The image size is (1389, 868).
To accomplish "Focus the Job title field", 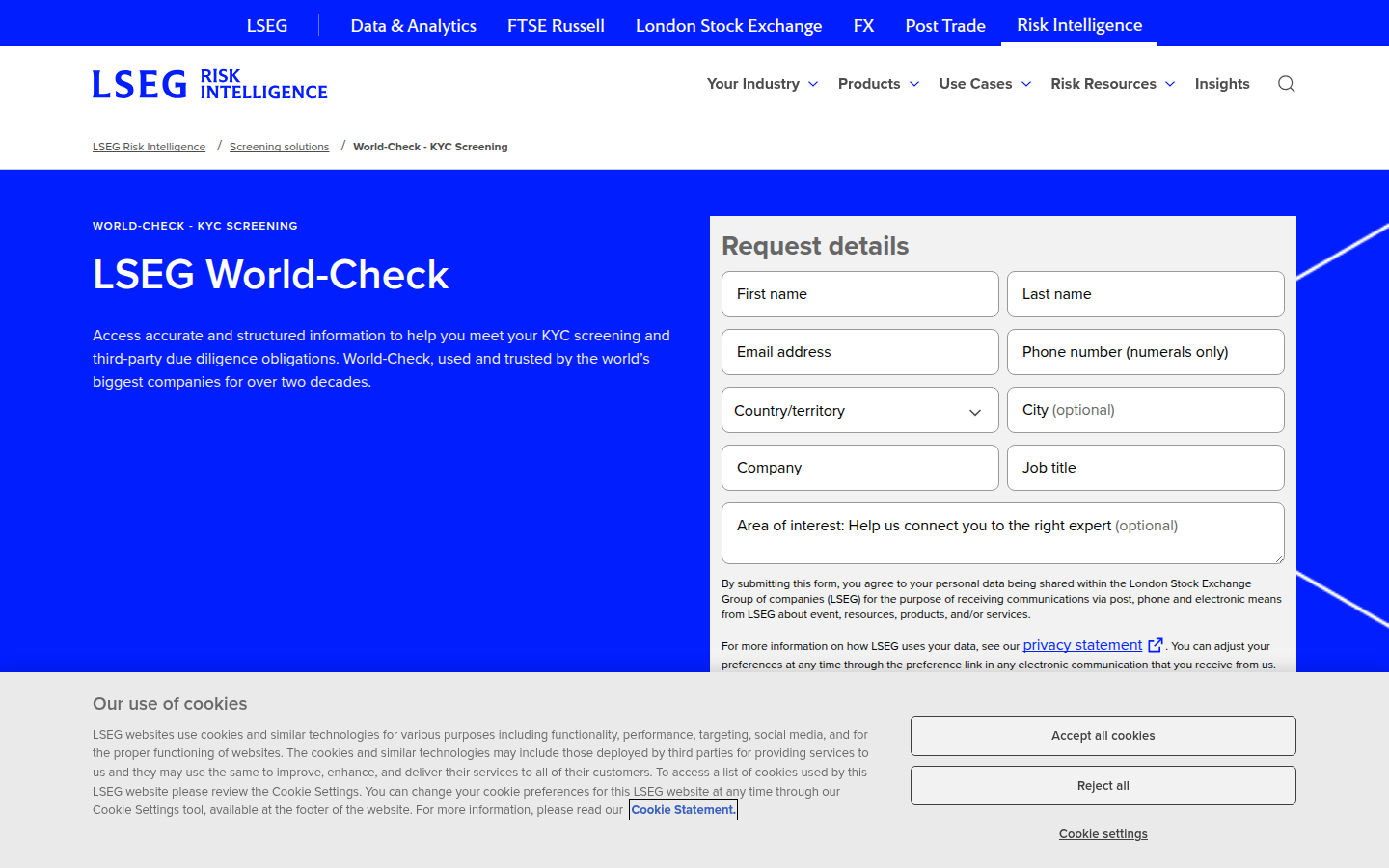I will click(x=1146, y=468).
